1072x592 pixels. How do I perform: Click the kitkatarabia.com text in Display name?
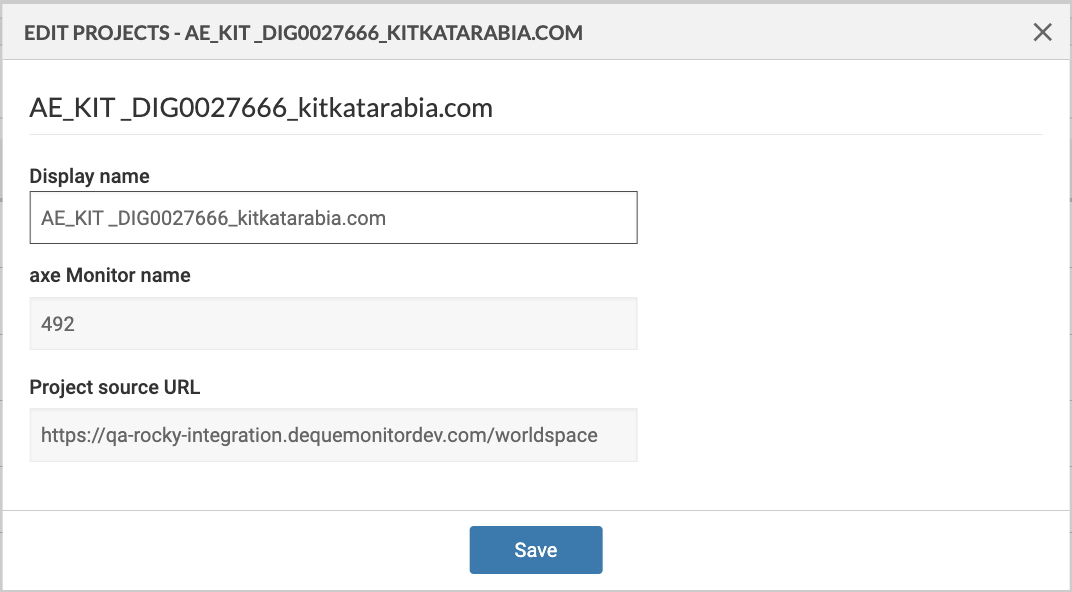[x=311, y=218]
